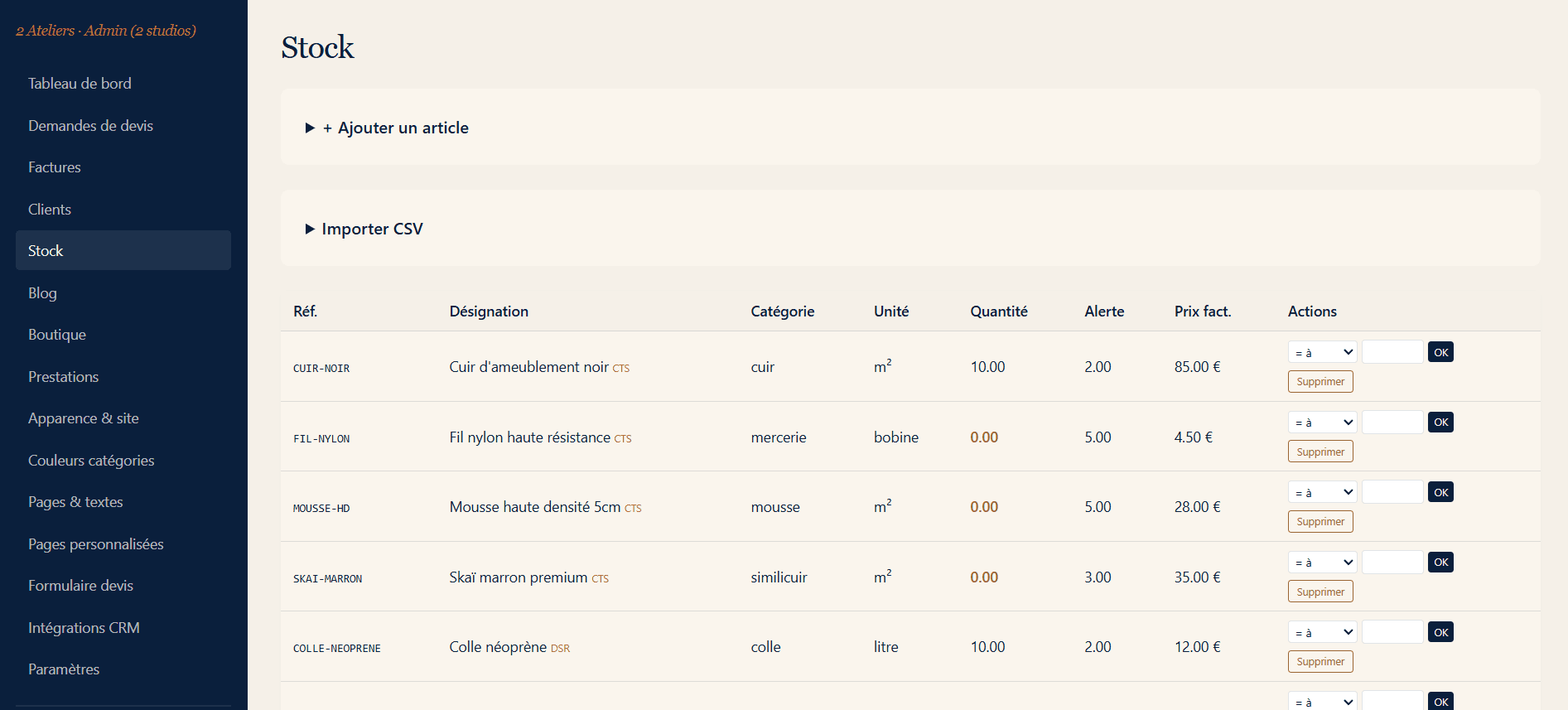The image size is (1568, 710).
Task: Open the '= à' dropdown for CUIR-NOIR
Action: [1322, 352]
